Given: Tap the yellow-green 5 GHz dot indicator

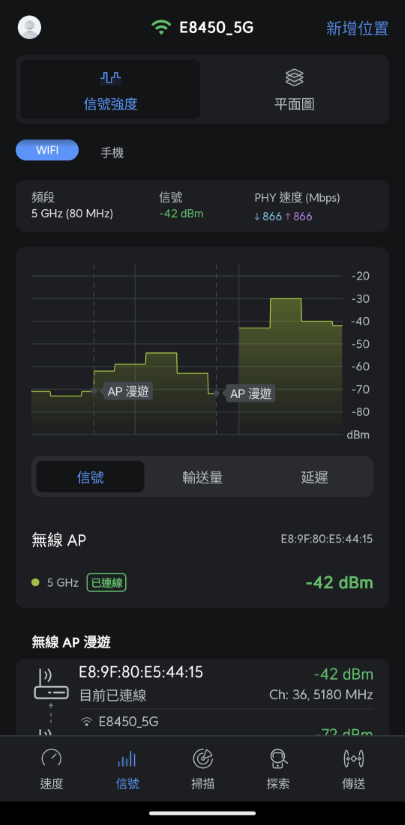Looking at the screenshot, I should (x=35, y=582).
